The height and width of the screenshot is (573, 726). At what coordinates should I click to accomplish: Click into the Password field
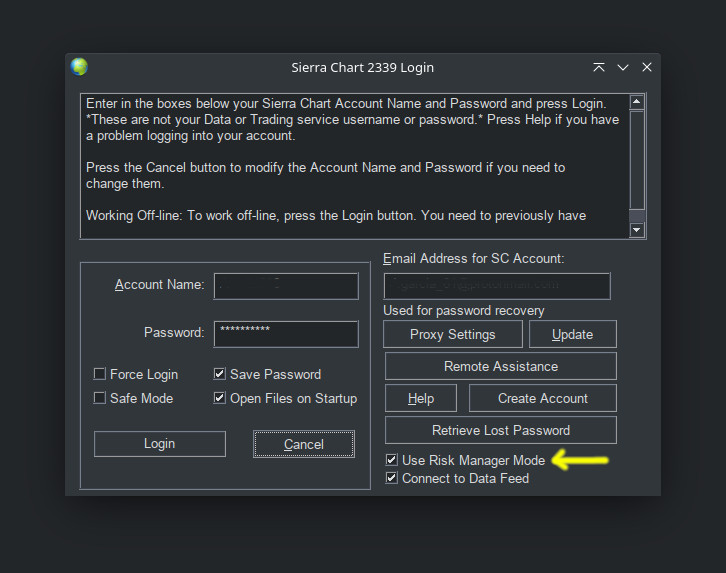(286, 334)
